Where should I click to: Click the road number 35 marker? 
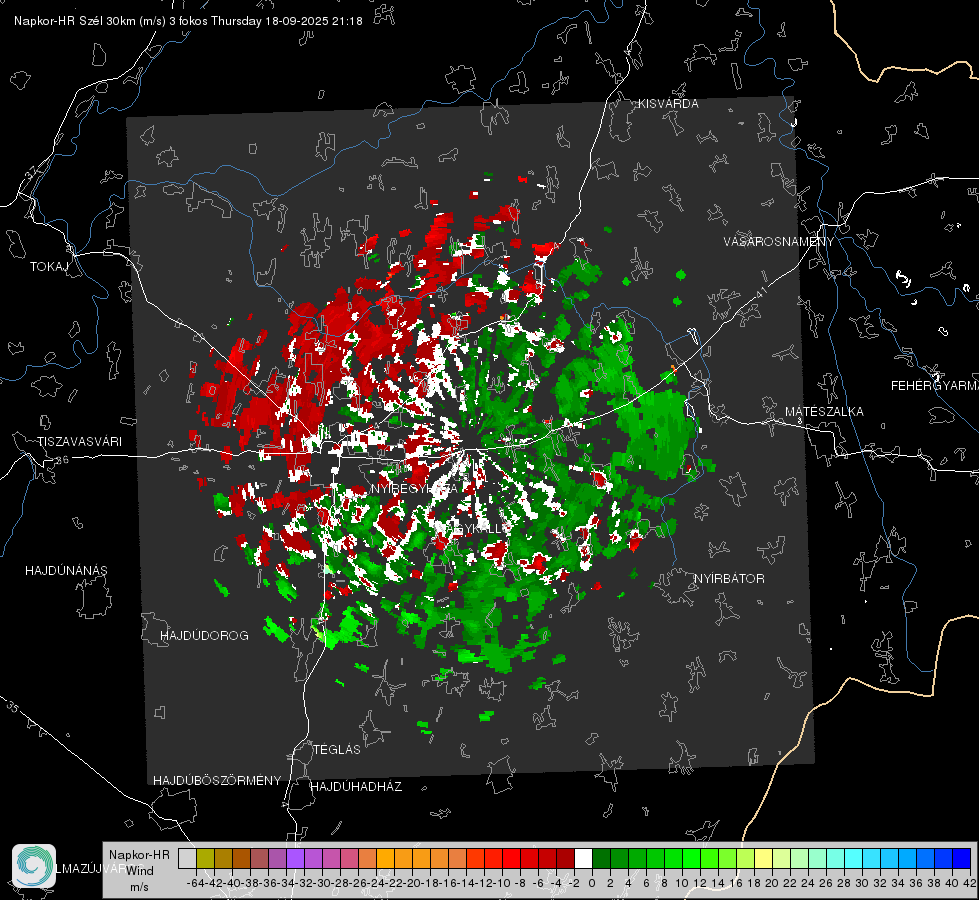pos(13,706)
